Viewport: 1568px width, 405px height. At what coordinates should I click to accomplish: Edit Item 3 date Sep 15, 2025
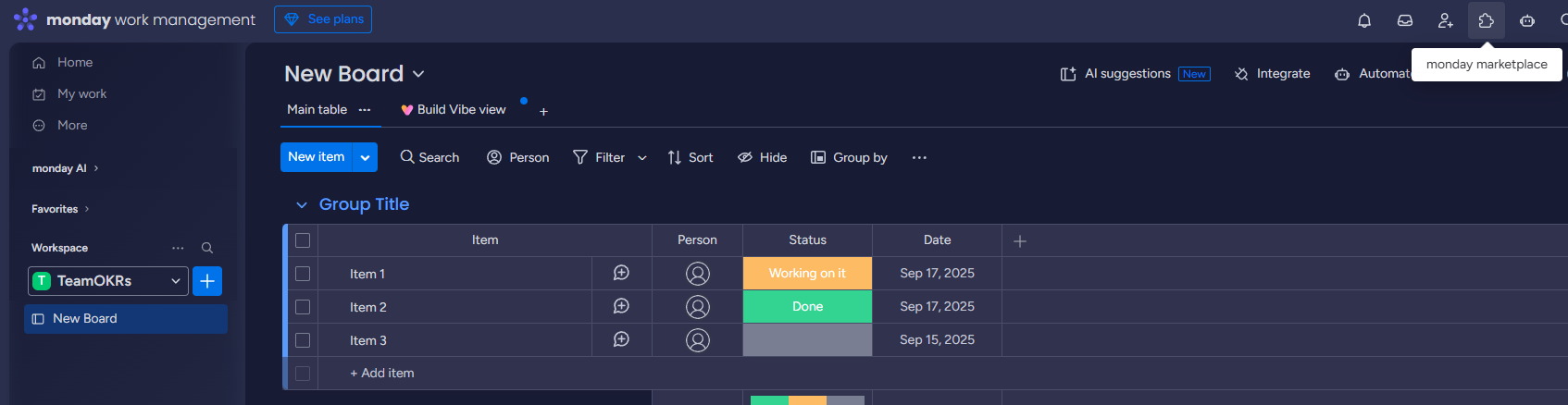point(937,340)
